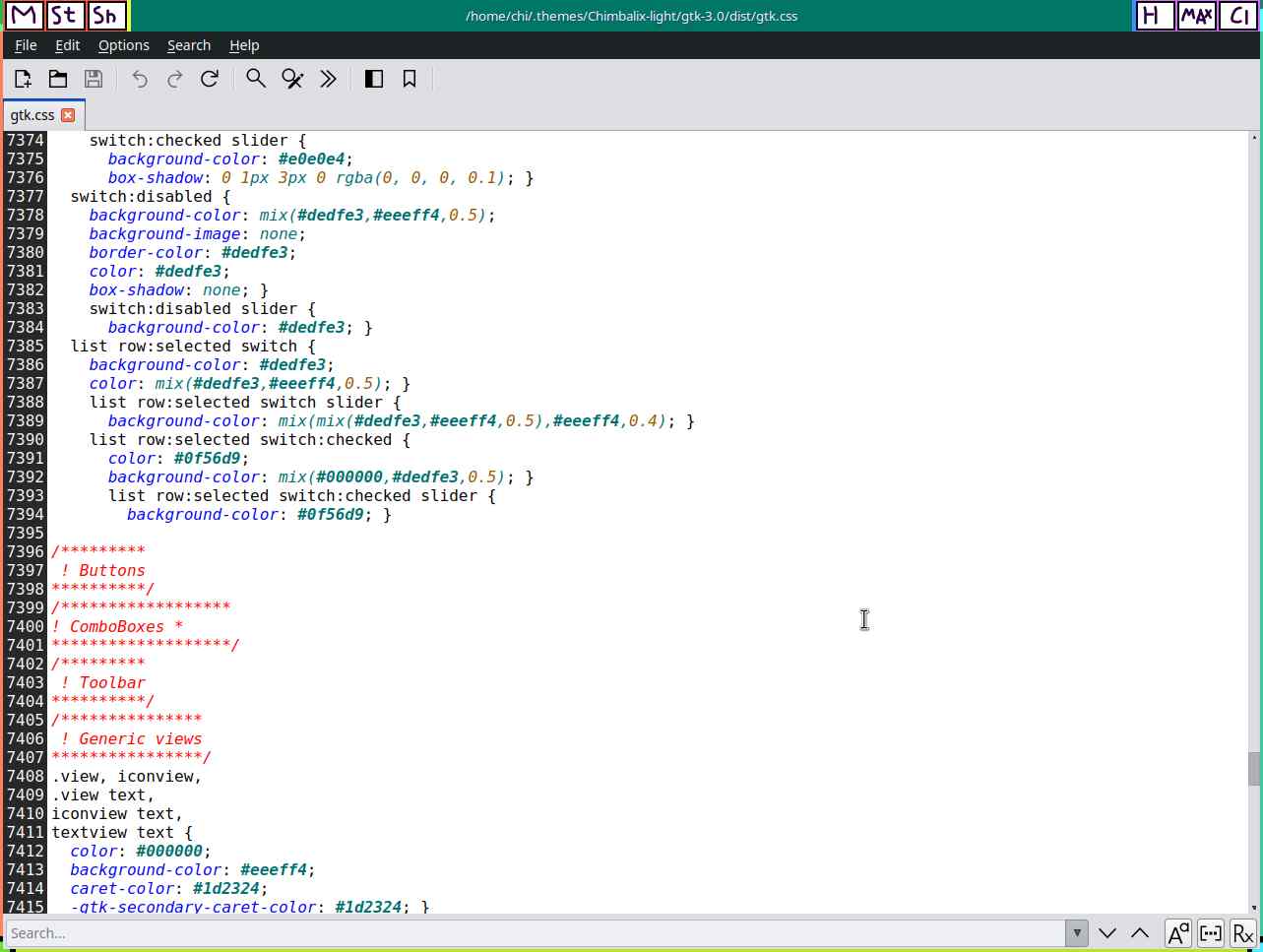The image size is (1263, 952).
Task: Click the magnifier find icon
Action: coord(256,79)
